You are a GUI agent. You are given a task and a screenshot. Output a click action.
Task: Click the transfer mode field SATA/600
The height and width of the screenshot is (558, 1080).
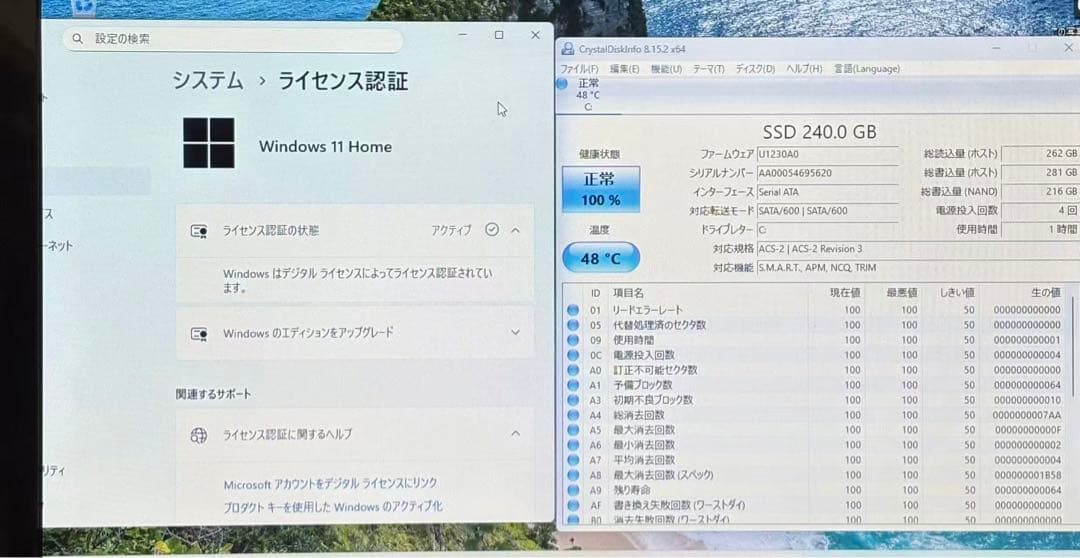[x=827, y=211]
